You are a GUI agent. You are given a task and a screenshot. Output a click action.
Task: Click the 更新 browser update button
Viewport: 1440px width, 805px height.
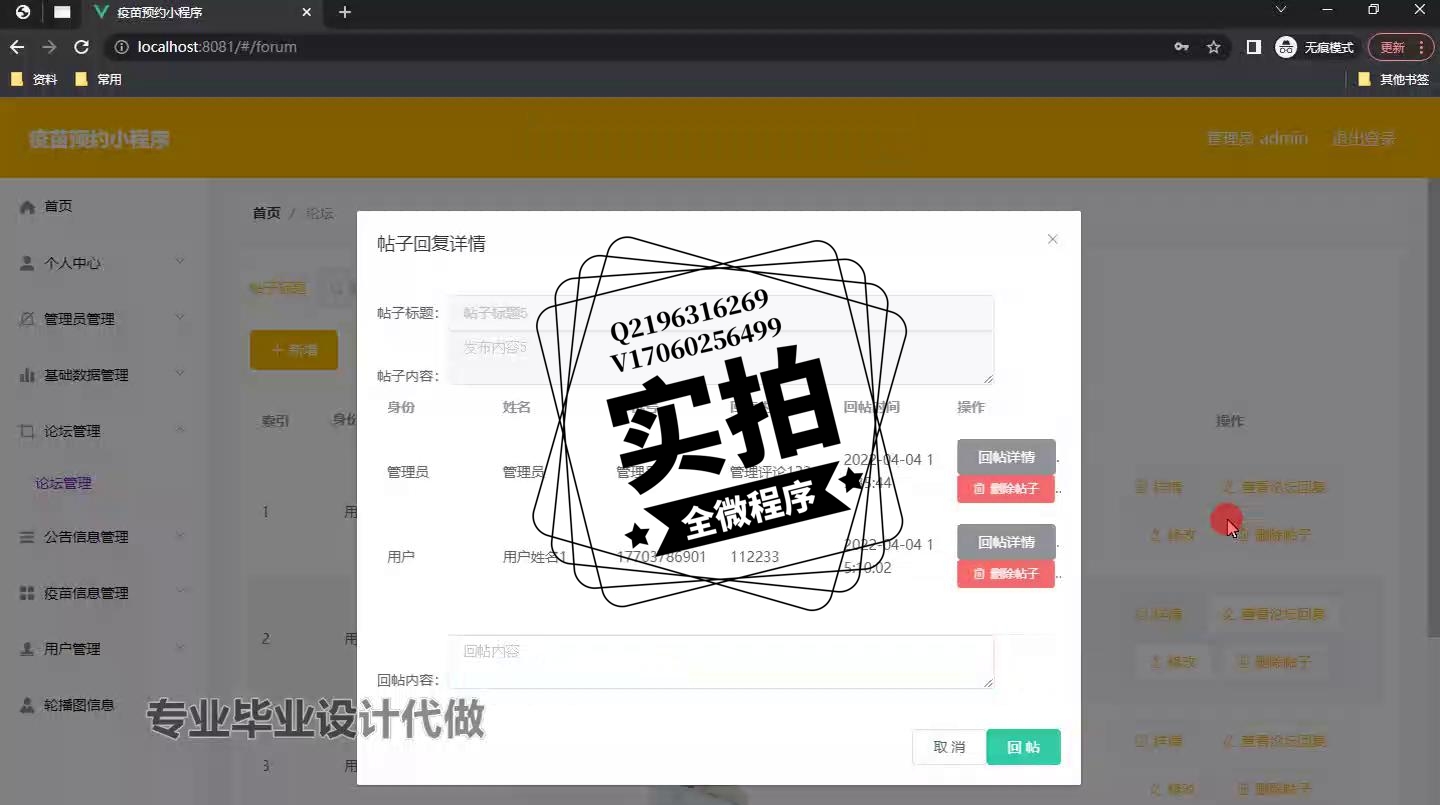[1400, 47]
